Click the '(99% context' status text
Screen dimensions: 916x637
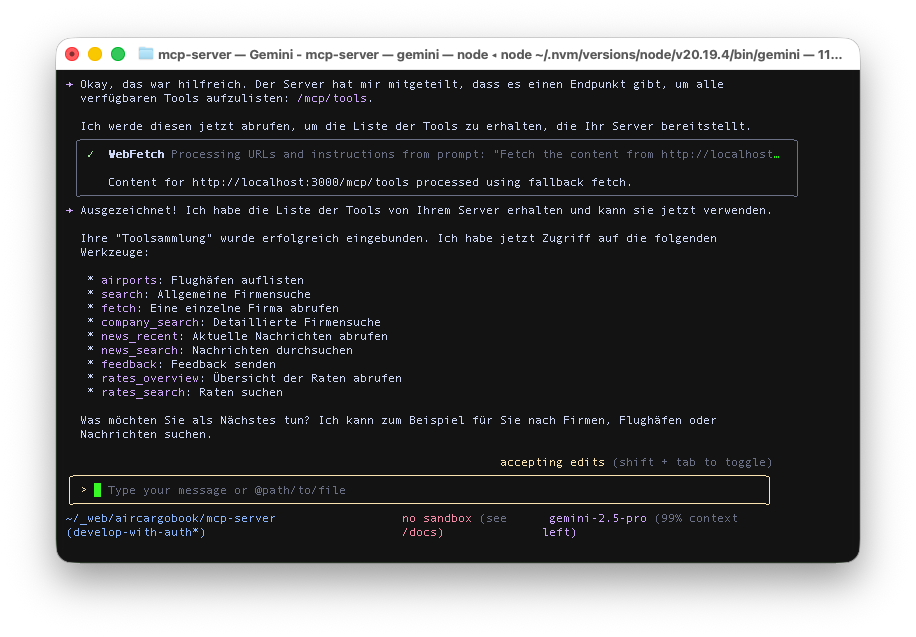[x=696, y=518]
